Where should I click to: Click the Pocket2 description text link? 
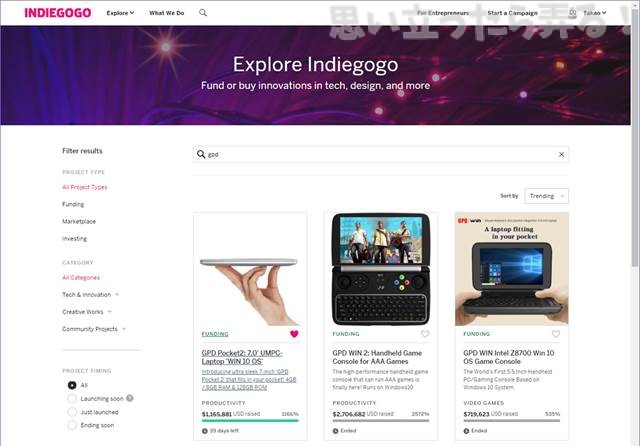pos(249,379)
